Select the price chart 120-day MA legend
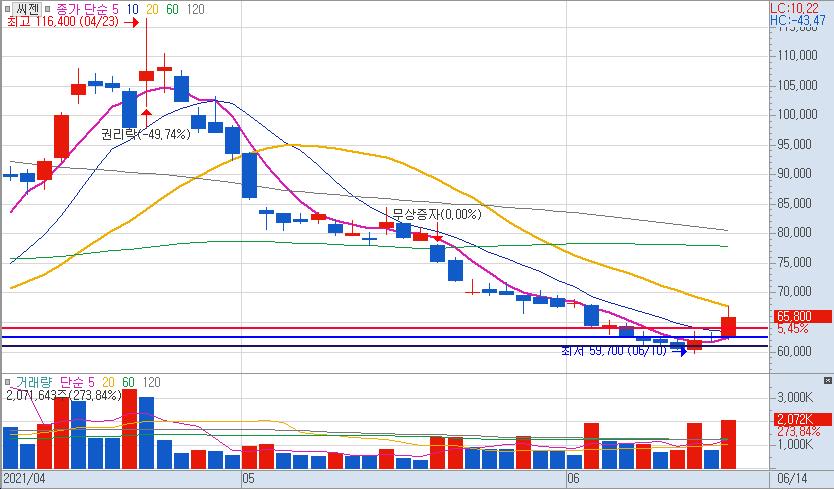 tap(195, 9)
